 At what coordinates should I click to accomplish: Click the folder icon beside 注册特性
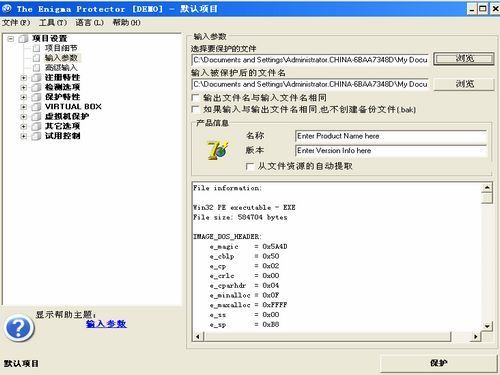click(x=36, y=78)
